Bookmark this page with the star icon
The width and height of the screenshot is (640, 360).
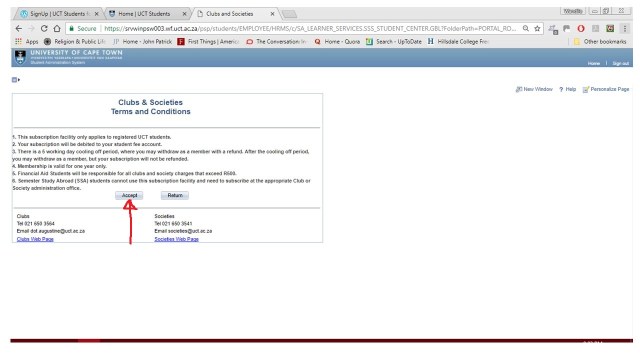pyautogui.click(x=537, y=29)
